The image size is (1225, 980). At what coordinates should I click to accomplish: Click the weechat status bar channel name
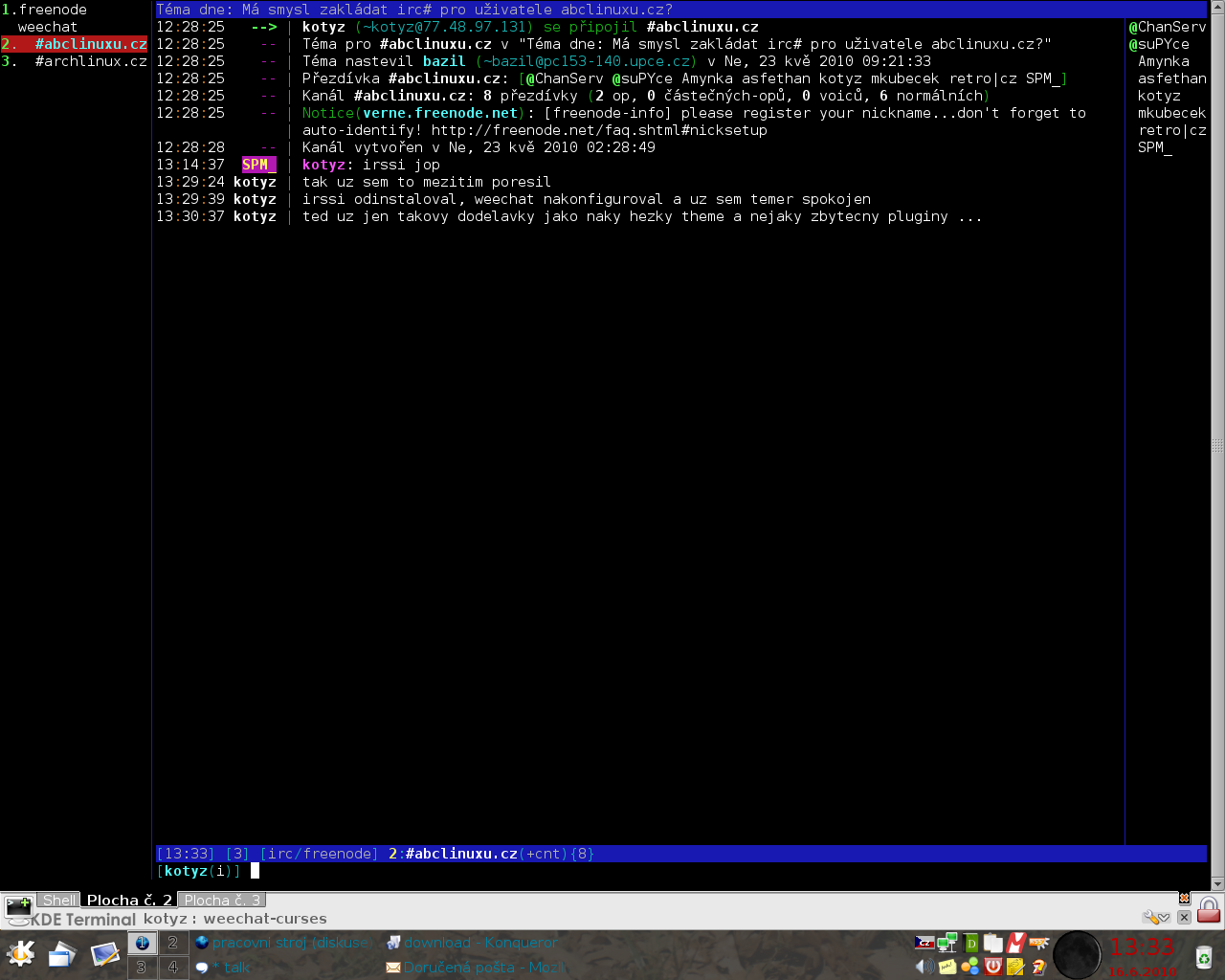pyautogui.click(x=461, y=854)
